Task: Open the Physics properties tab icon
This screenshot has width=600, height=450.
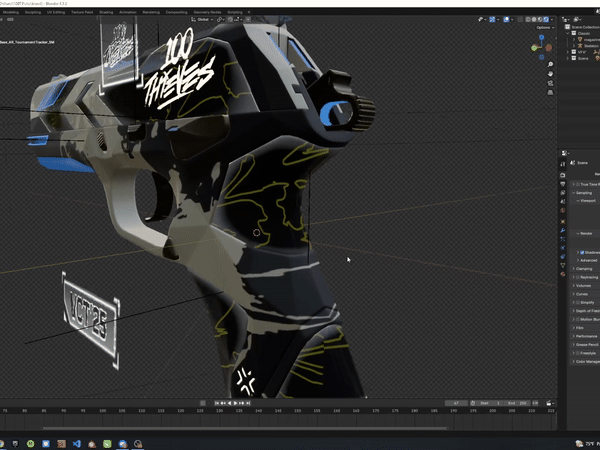Action: tap(562, 248)
